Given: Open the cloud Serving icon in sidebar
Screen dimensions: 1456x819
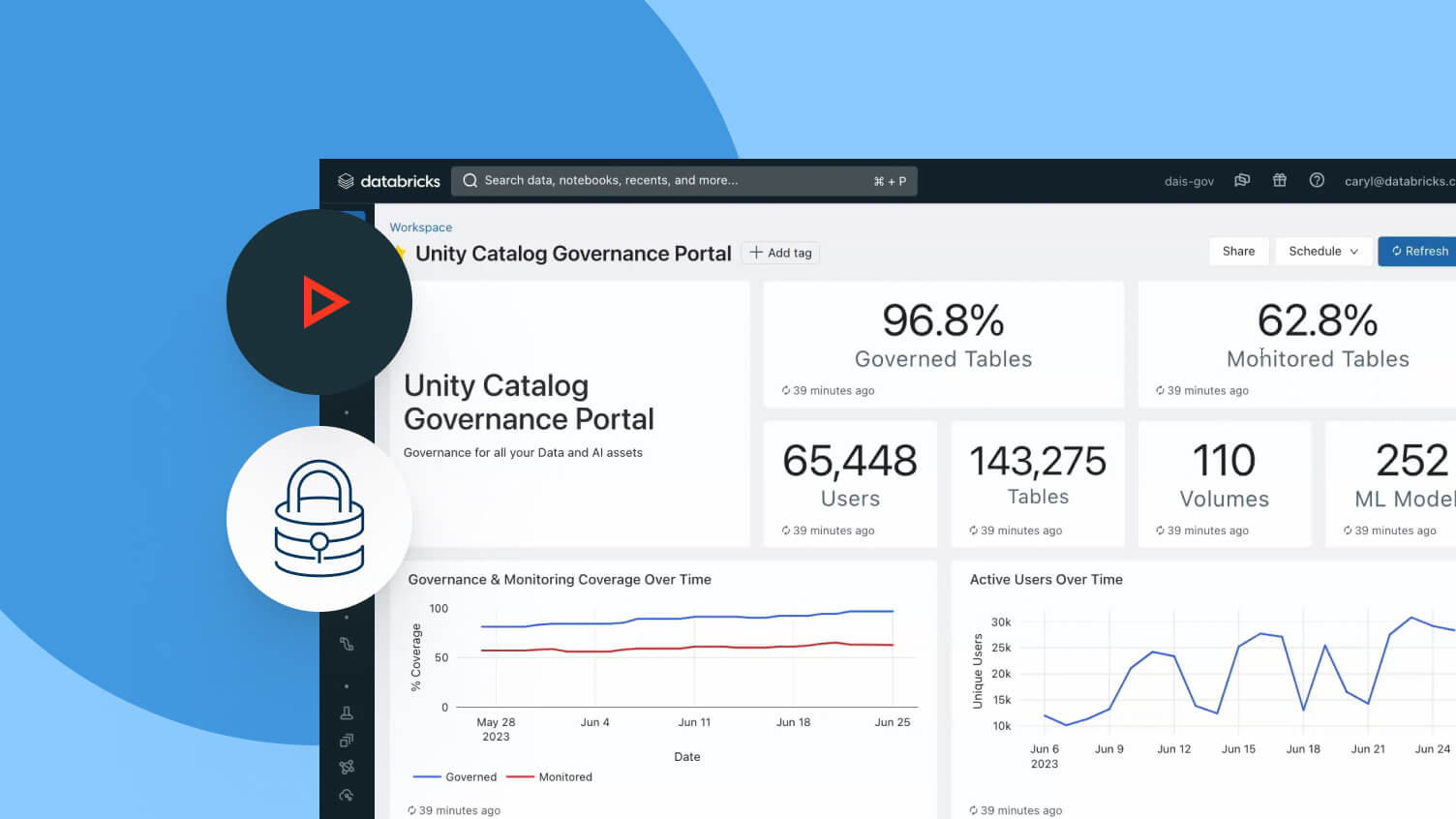Looking at the screenshot, I should tap(347, 795).
